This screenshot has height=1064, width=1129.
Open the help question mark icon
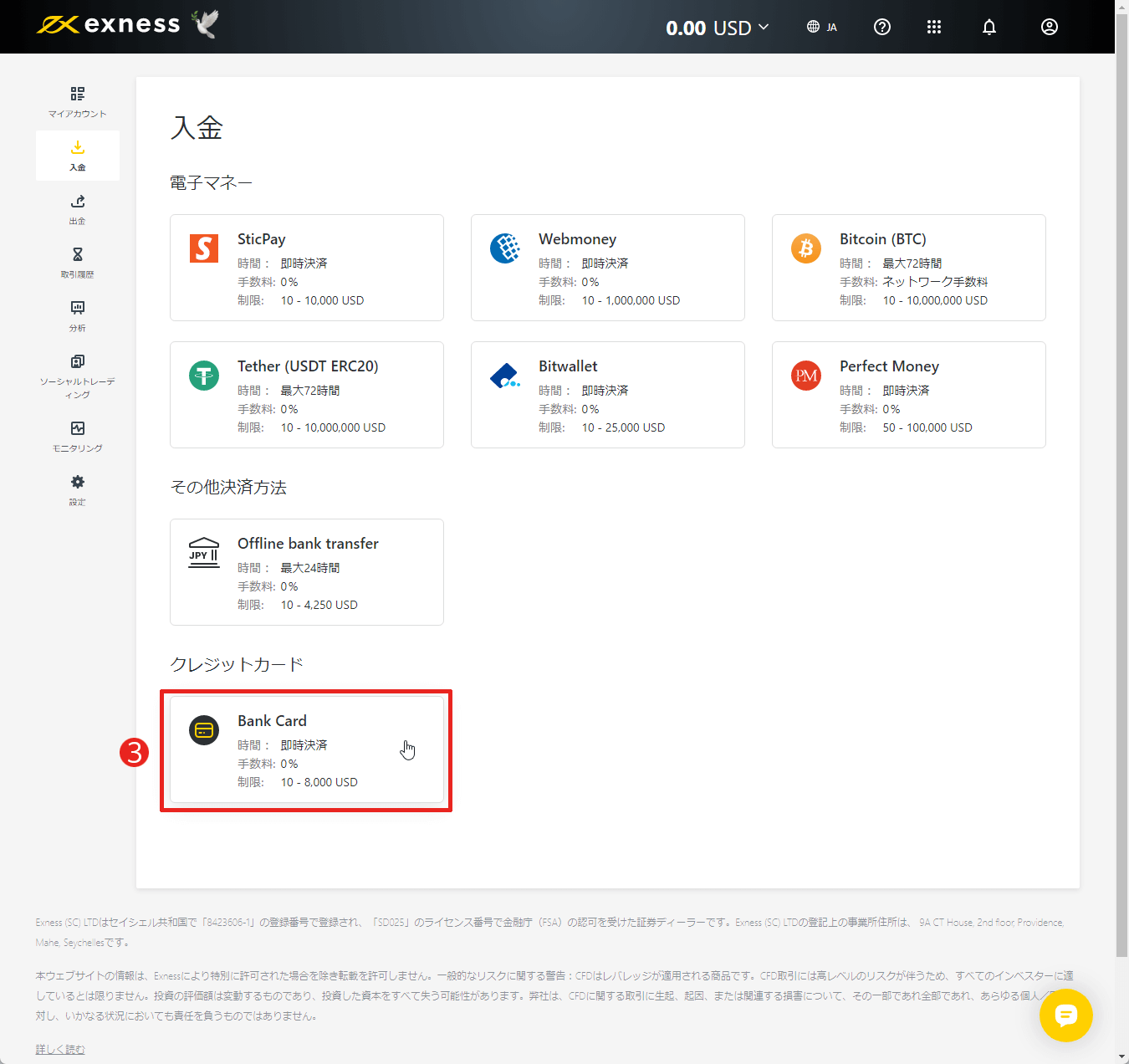[882, 27]
